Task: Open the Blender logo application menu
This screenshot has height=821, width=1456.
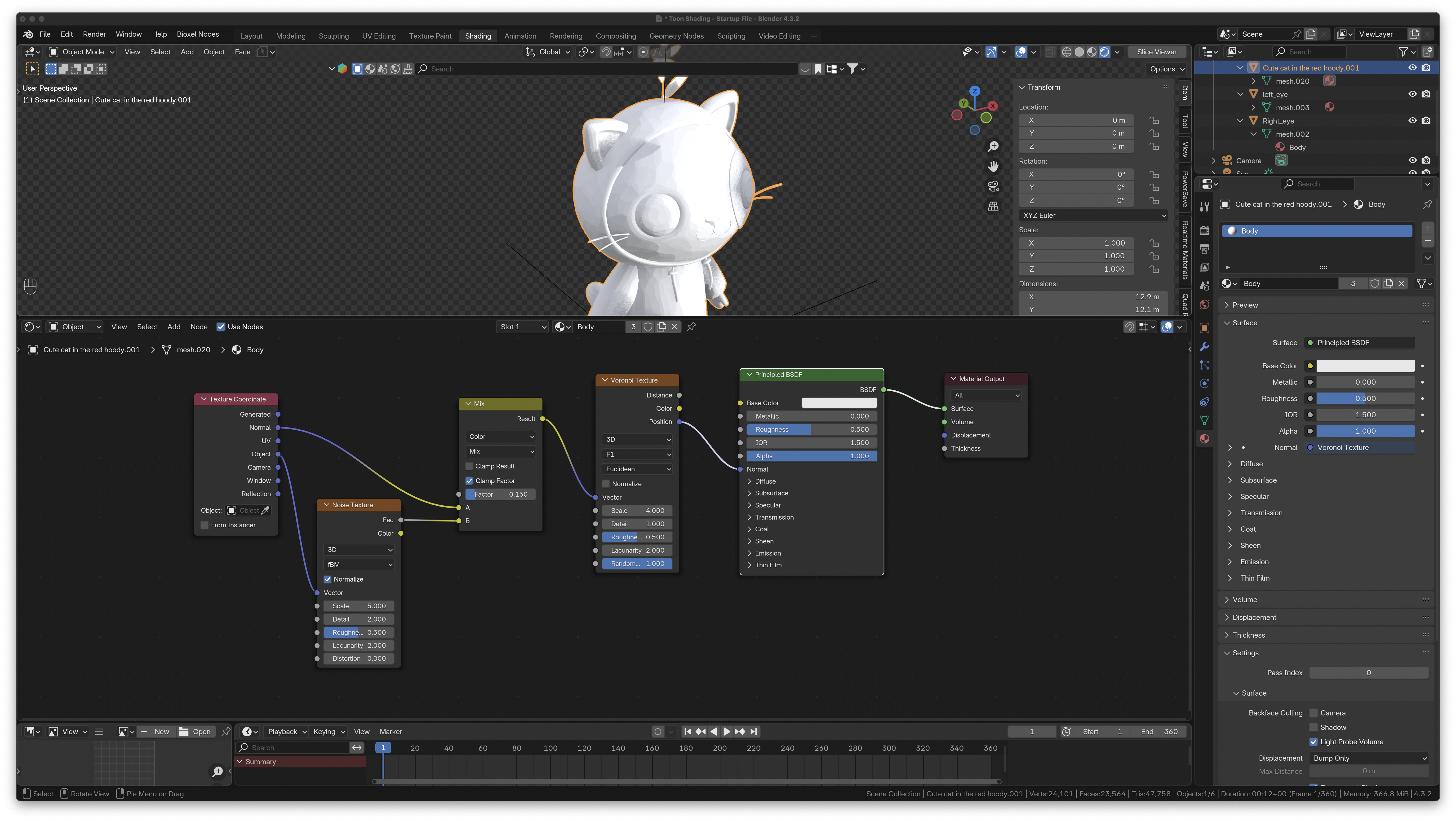Action: pyautogui.click(x=28, y=35)
